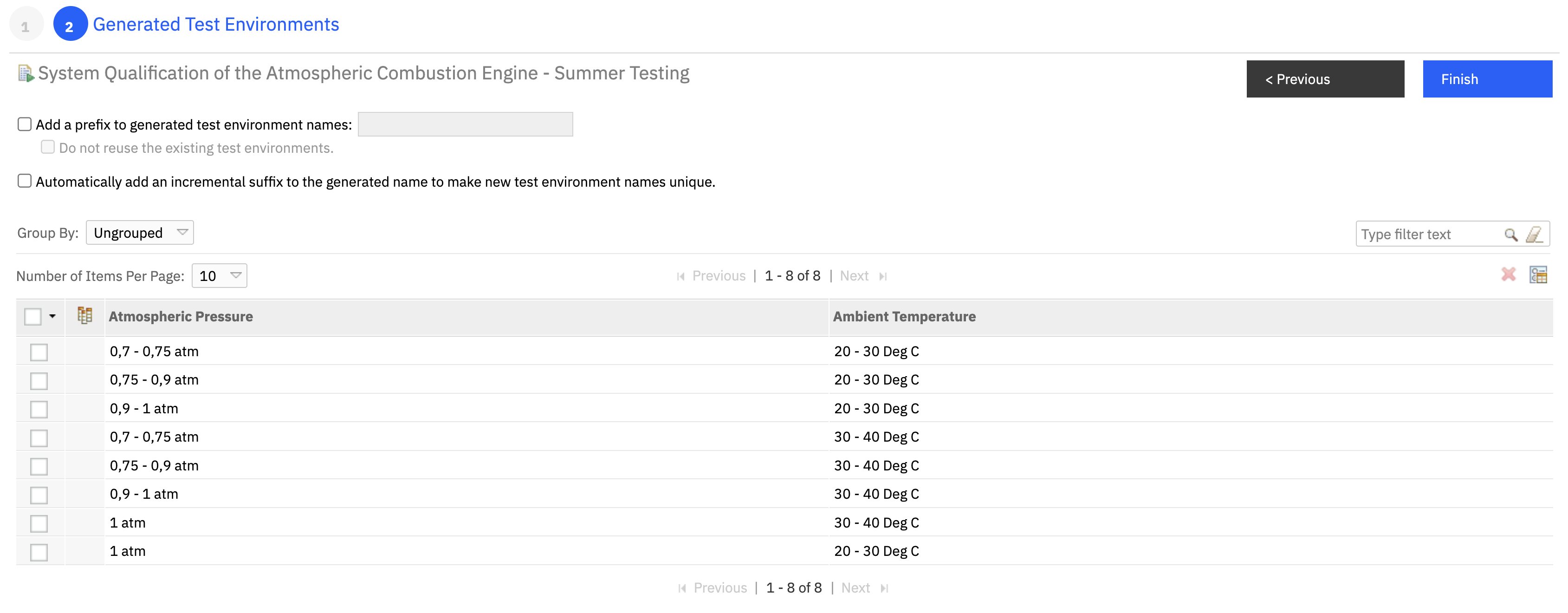This screenshot has height=613, width=1568.
Task: Open the column display settings icon
Action: point(1537,274)
